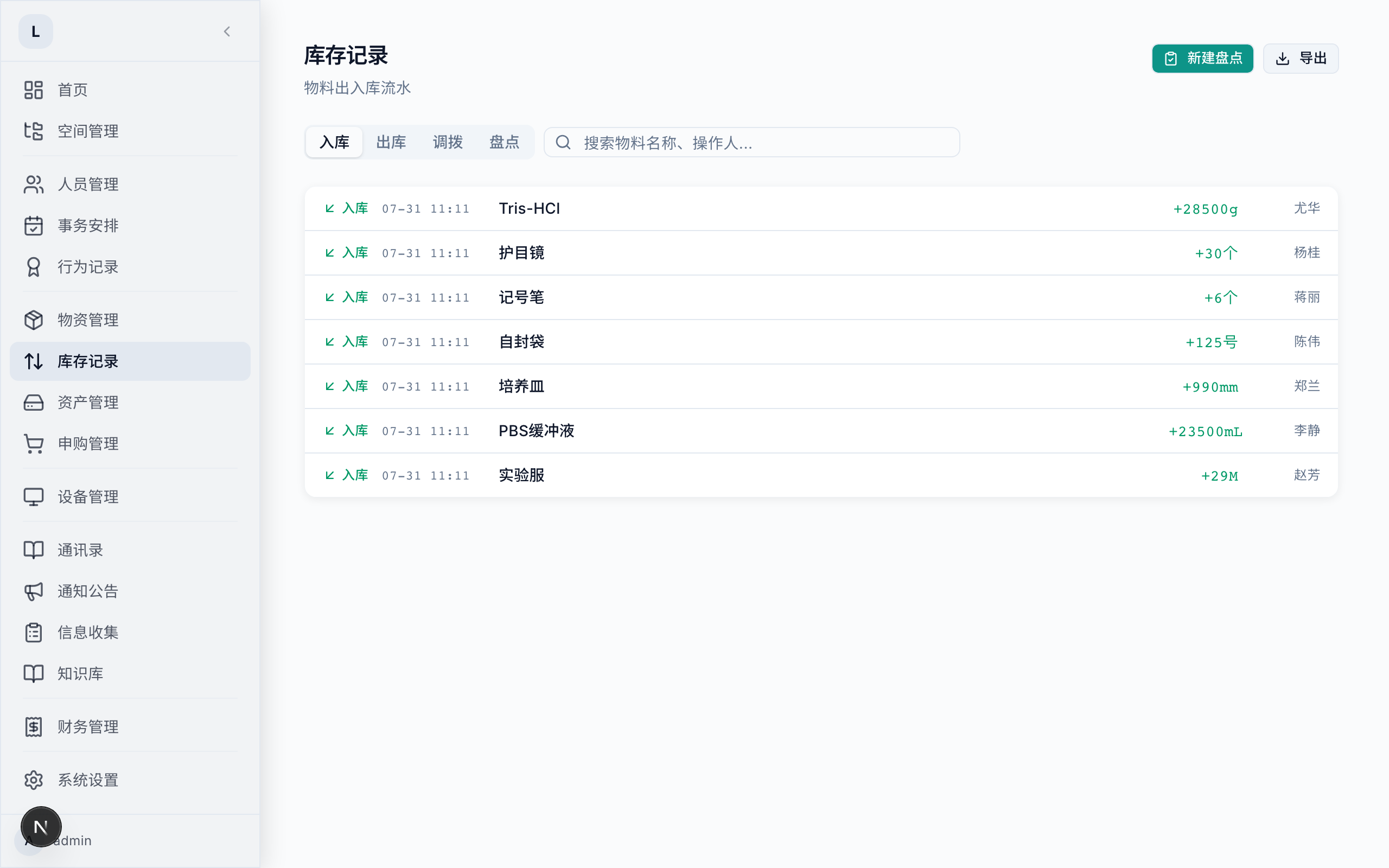Viewport: 1389px width, 868px height.
Task: Open 通讯录 book icon
Action: pyautogui.click(x=33, y=550)
